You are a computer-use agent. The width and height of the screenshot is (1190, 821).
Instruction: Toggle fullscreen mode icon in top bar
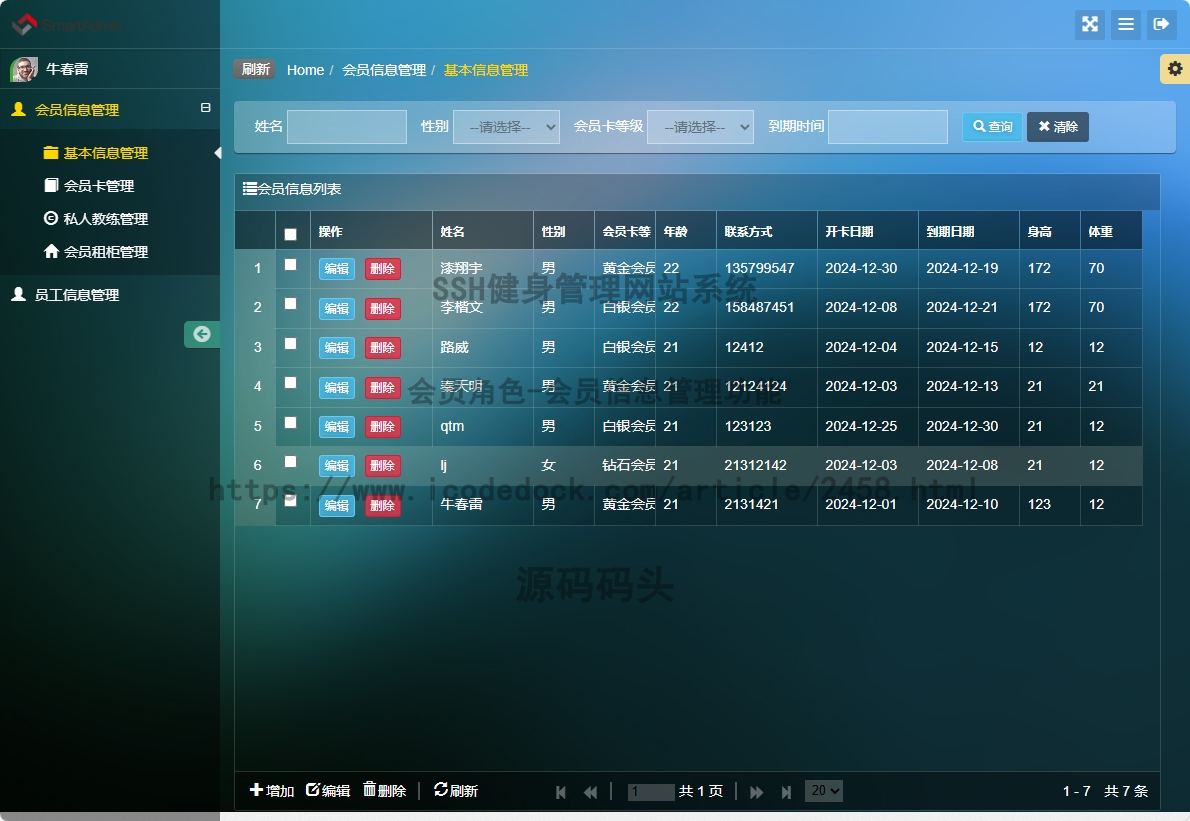click(x=1090, y=24)
